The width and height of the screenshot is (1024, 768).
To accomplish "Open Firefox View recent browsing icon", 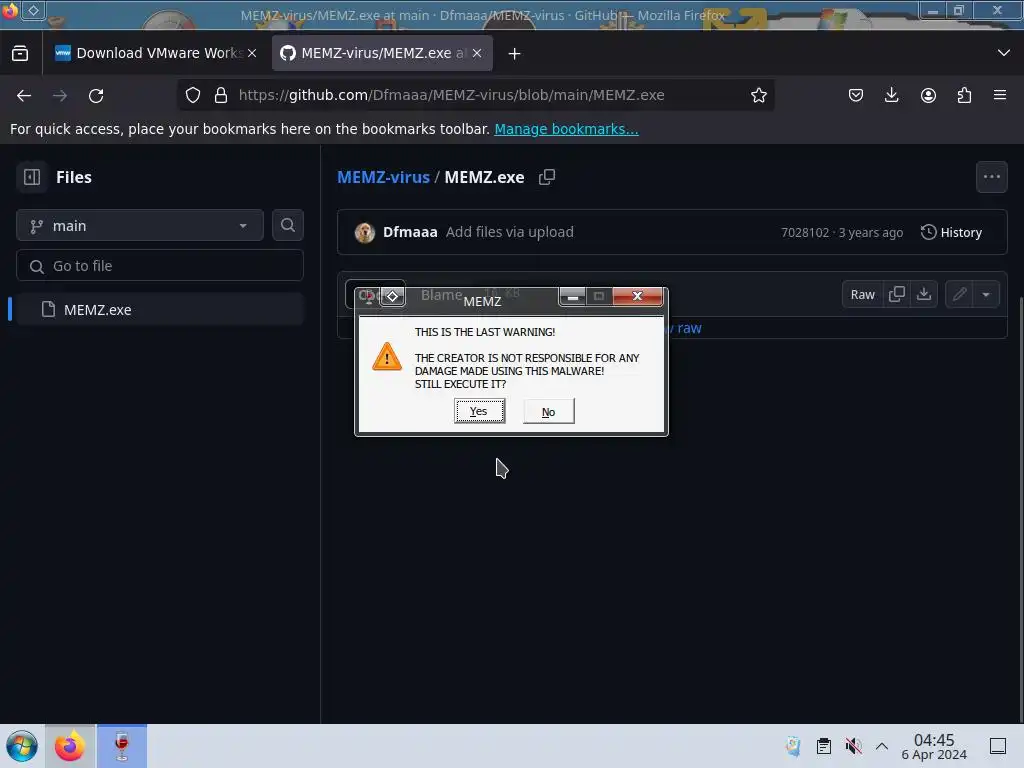I will 20,54.
